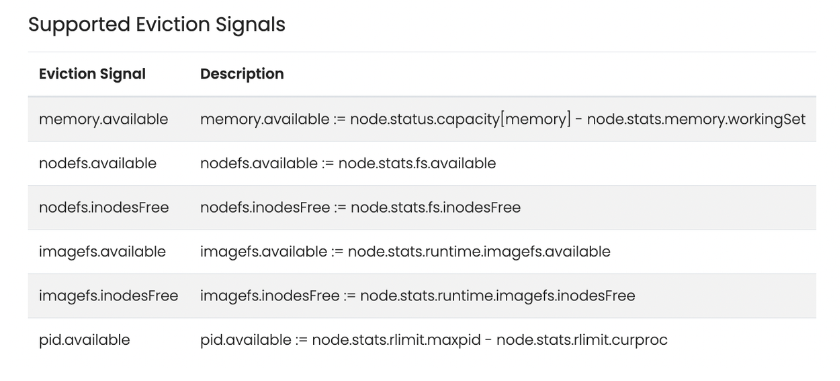840x381 pixels.
Task: Click node.stats.memory.workingSet in the first row
Action: click(696, 119)
